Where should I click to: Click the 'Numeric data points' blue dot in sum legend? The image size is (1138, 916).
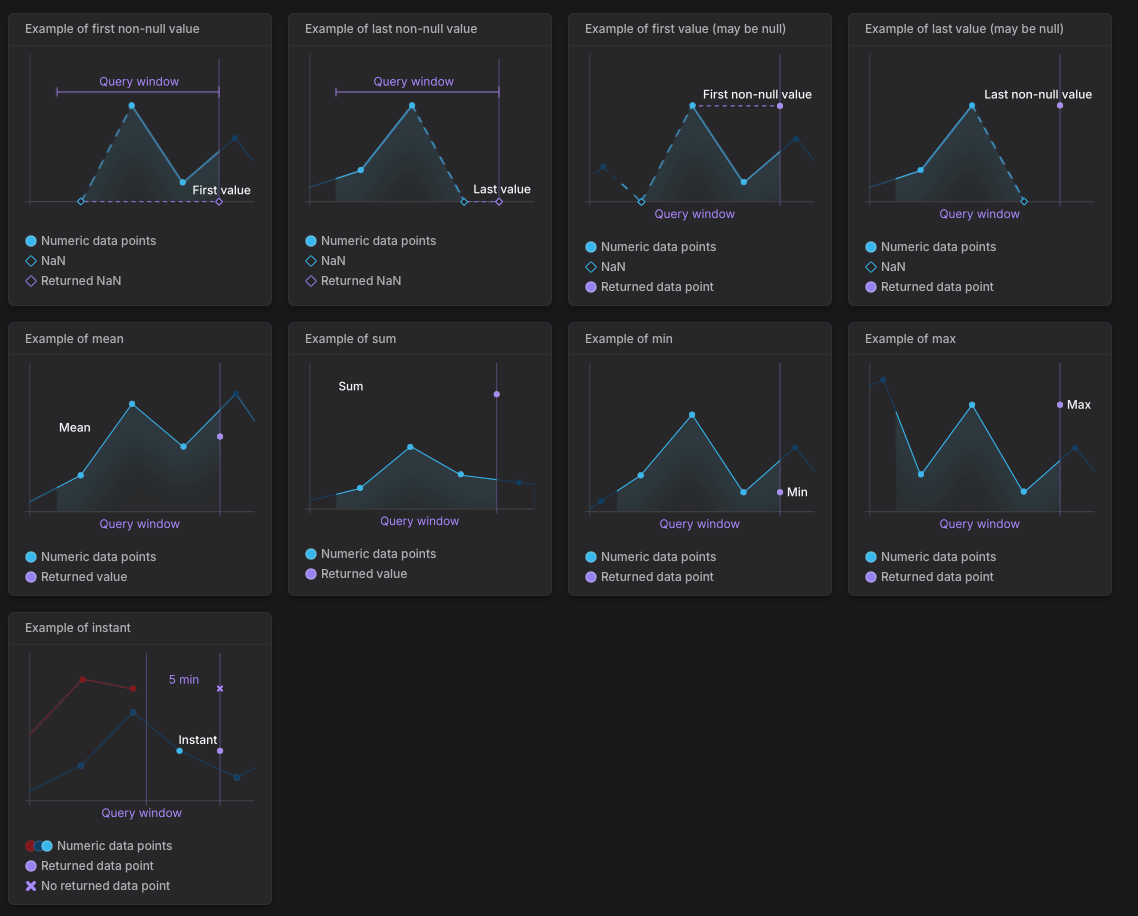pyautogui.click(x=311, y=554)
